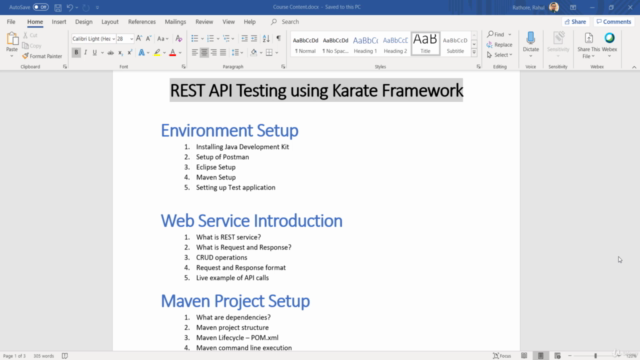The image size is (640, 360).
Task: Start a bulleted list
Action: (x=195, y=38)
